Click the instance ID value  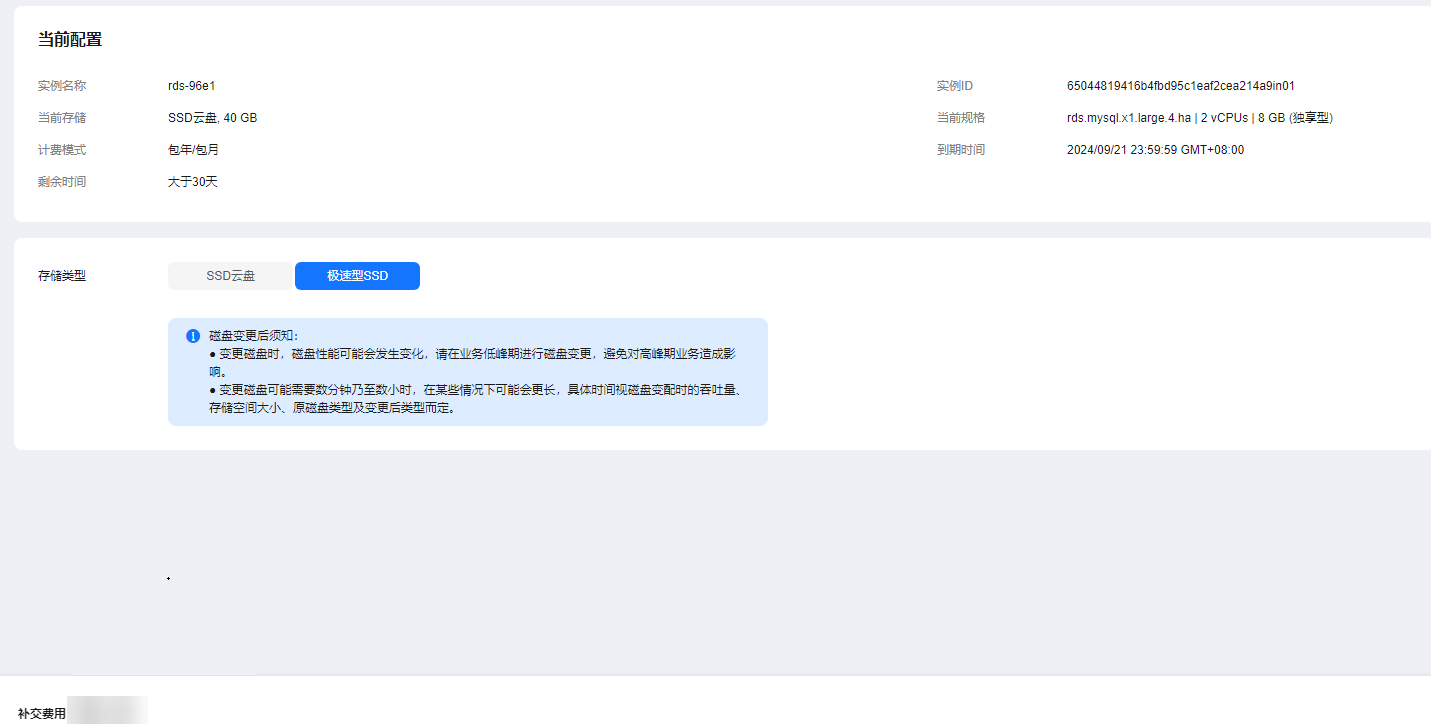[x=1180, y=86]
